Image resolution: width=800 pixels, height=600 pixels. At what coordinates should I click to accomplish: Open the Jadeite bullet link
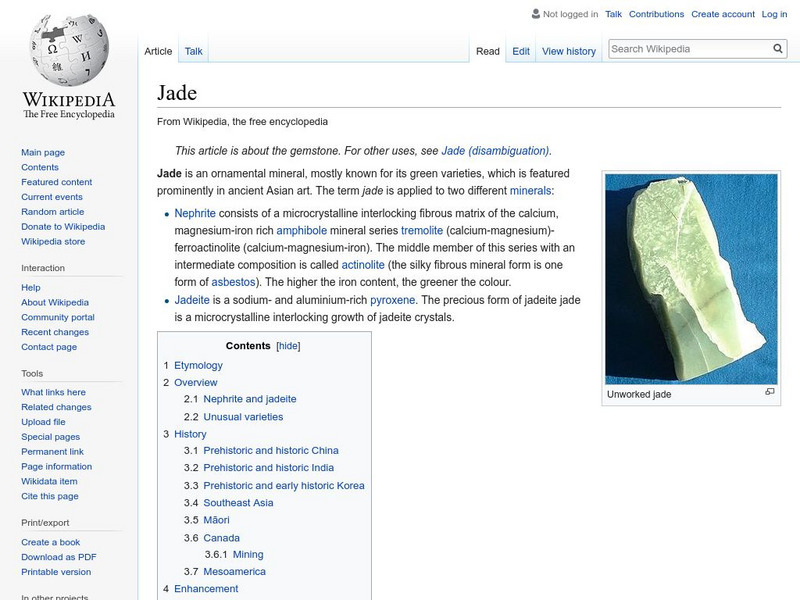coord(192,300)
